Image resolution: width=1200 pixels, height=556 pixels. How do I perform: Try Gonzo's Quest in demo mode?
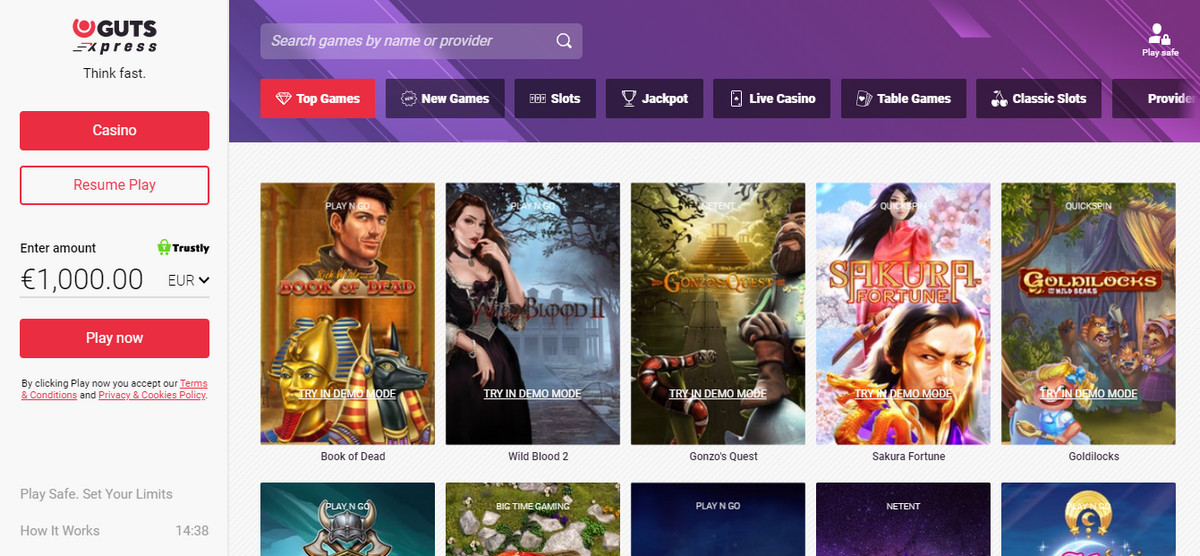718,394
